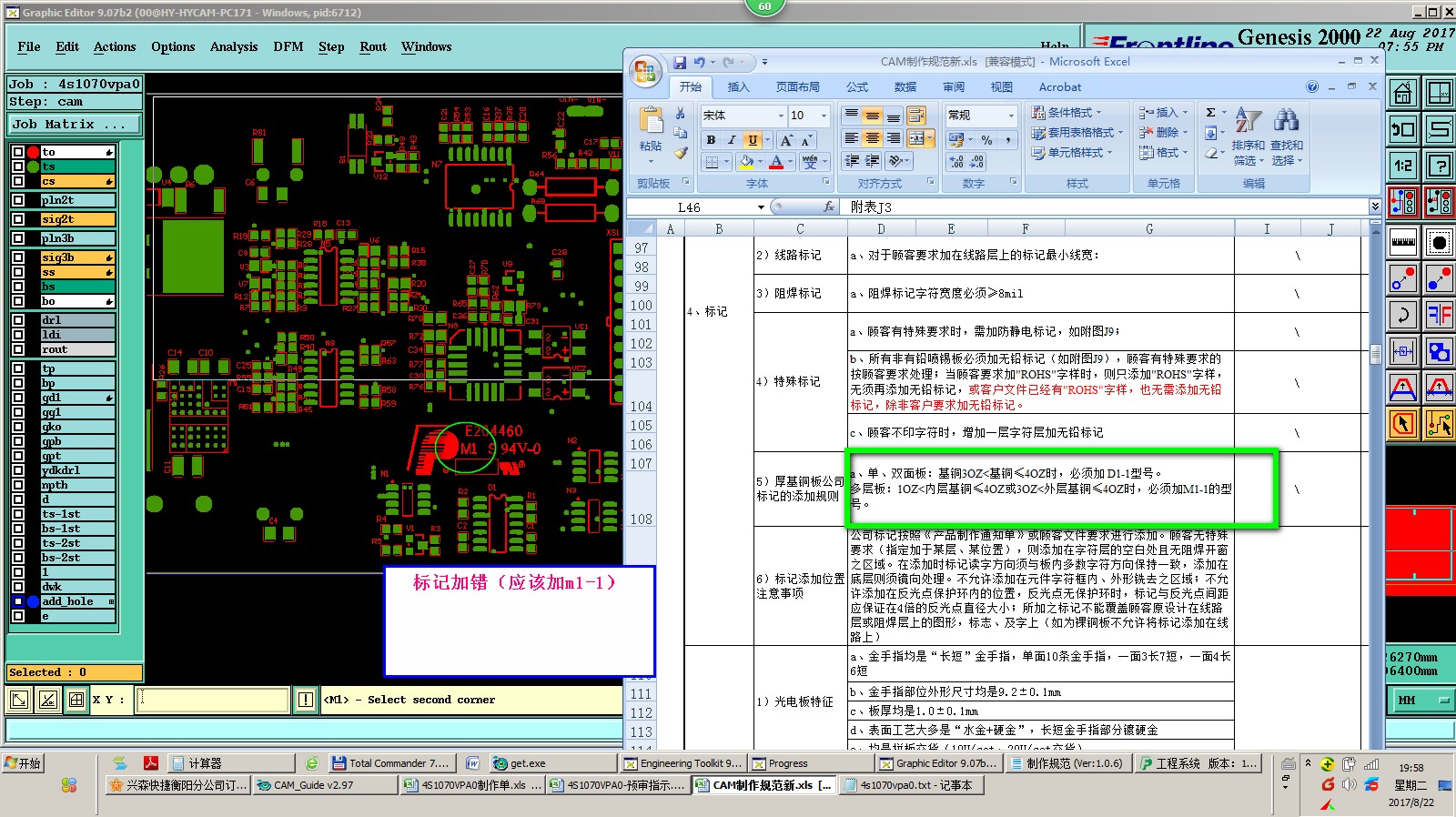Screen dimensions: 1456x817
Task: Click the Format Painter brush icon
Action: pos(680,153)
